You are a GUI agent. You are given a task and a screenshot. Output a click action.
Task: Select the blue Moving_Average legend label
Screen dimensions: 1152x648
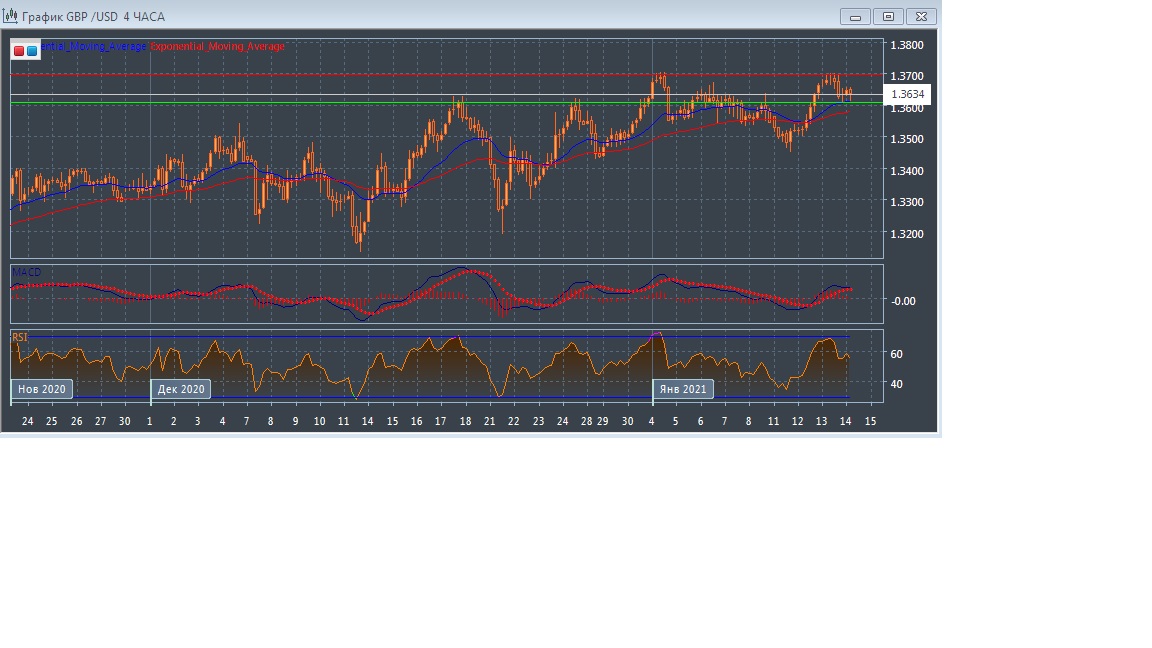tap(93, 47)
